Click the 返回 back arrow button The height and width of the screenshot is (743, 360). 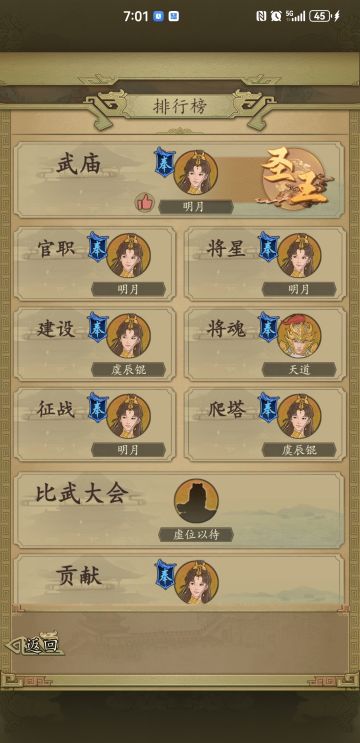(34, 644)
